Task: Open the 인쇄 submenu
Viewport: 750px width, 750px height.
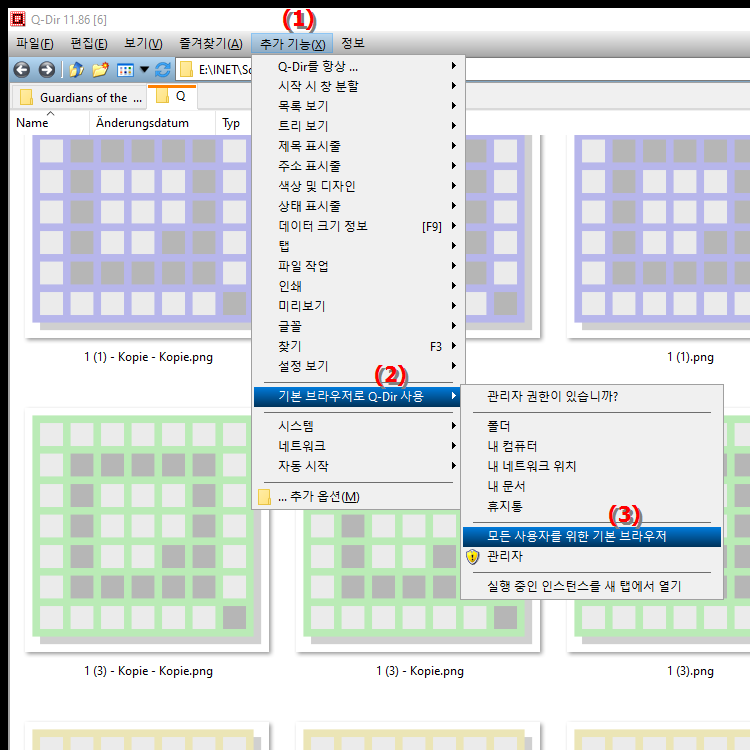Action: coord(357,286)
